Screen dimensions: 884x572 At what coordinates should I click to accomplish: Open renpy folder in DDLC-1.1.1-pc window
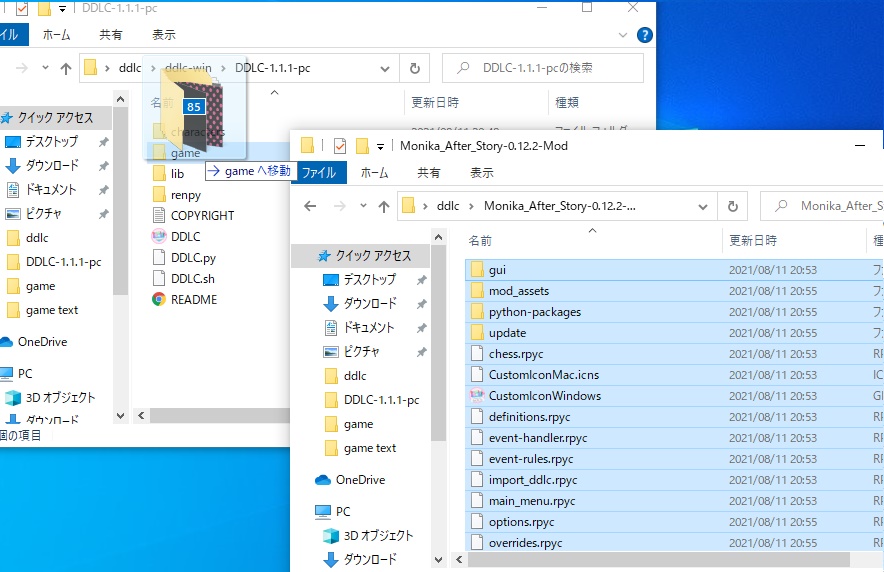[185, 195]
